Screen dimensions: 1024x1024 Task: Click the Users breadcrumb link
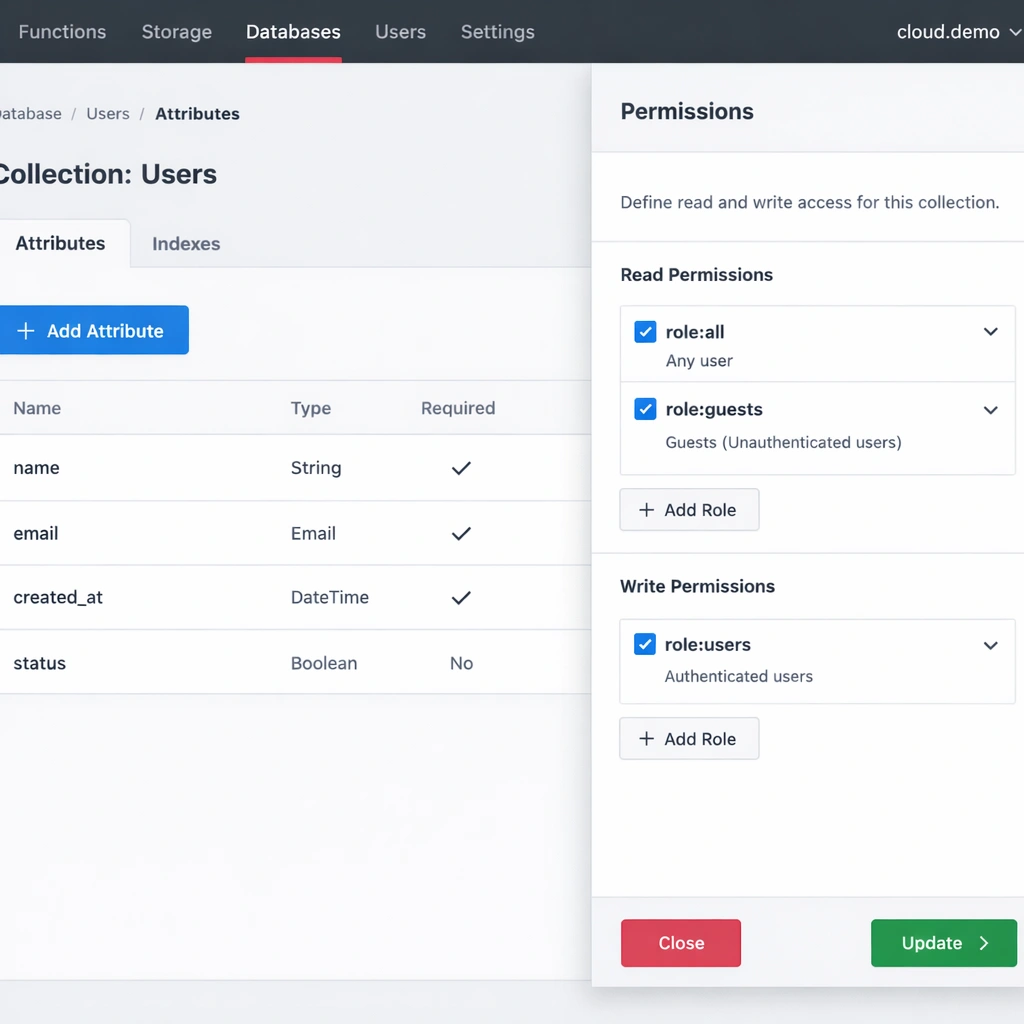click(108, 114)
